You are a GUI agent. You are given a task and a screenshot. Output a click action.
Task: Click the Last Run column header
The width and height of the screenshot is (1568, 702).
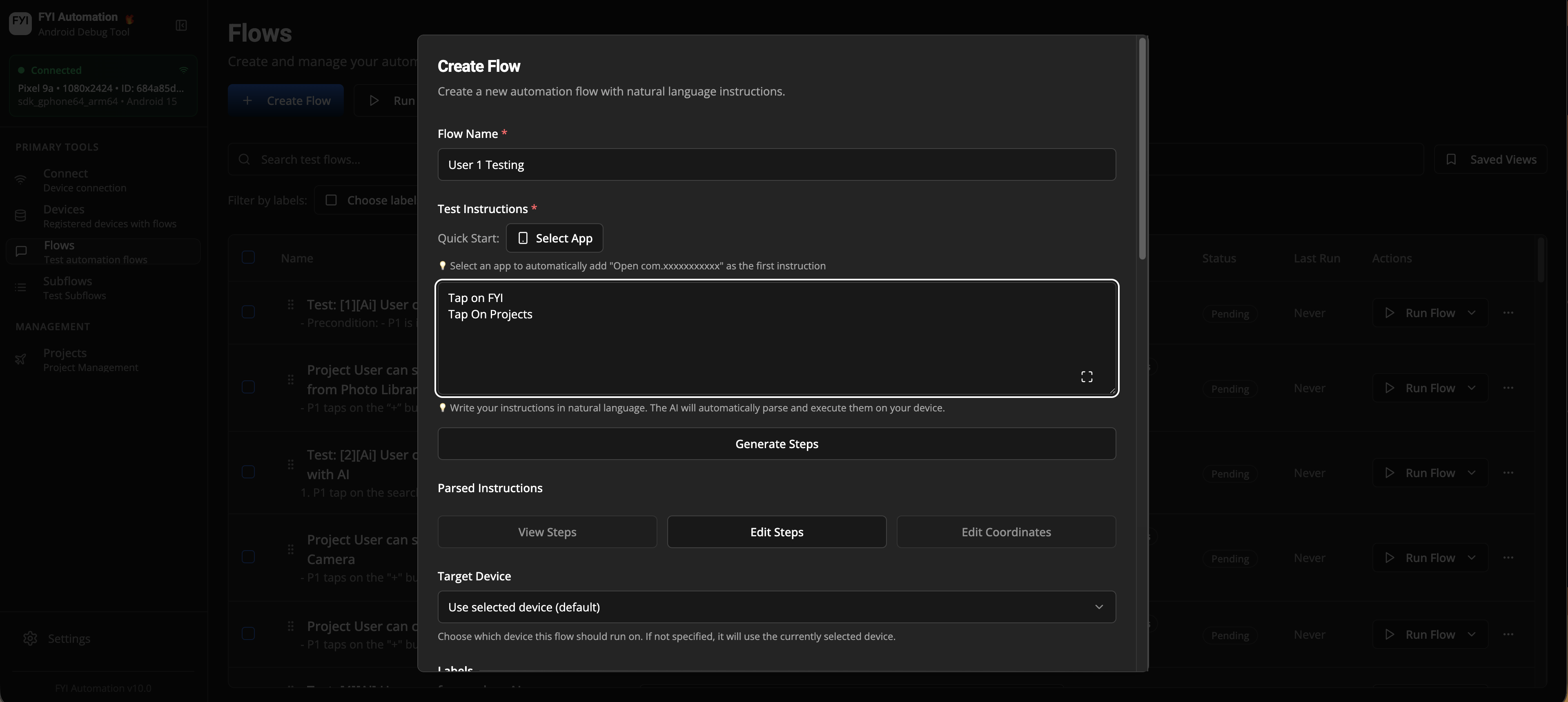coord(1316,258)
